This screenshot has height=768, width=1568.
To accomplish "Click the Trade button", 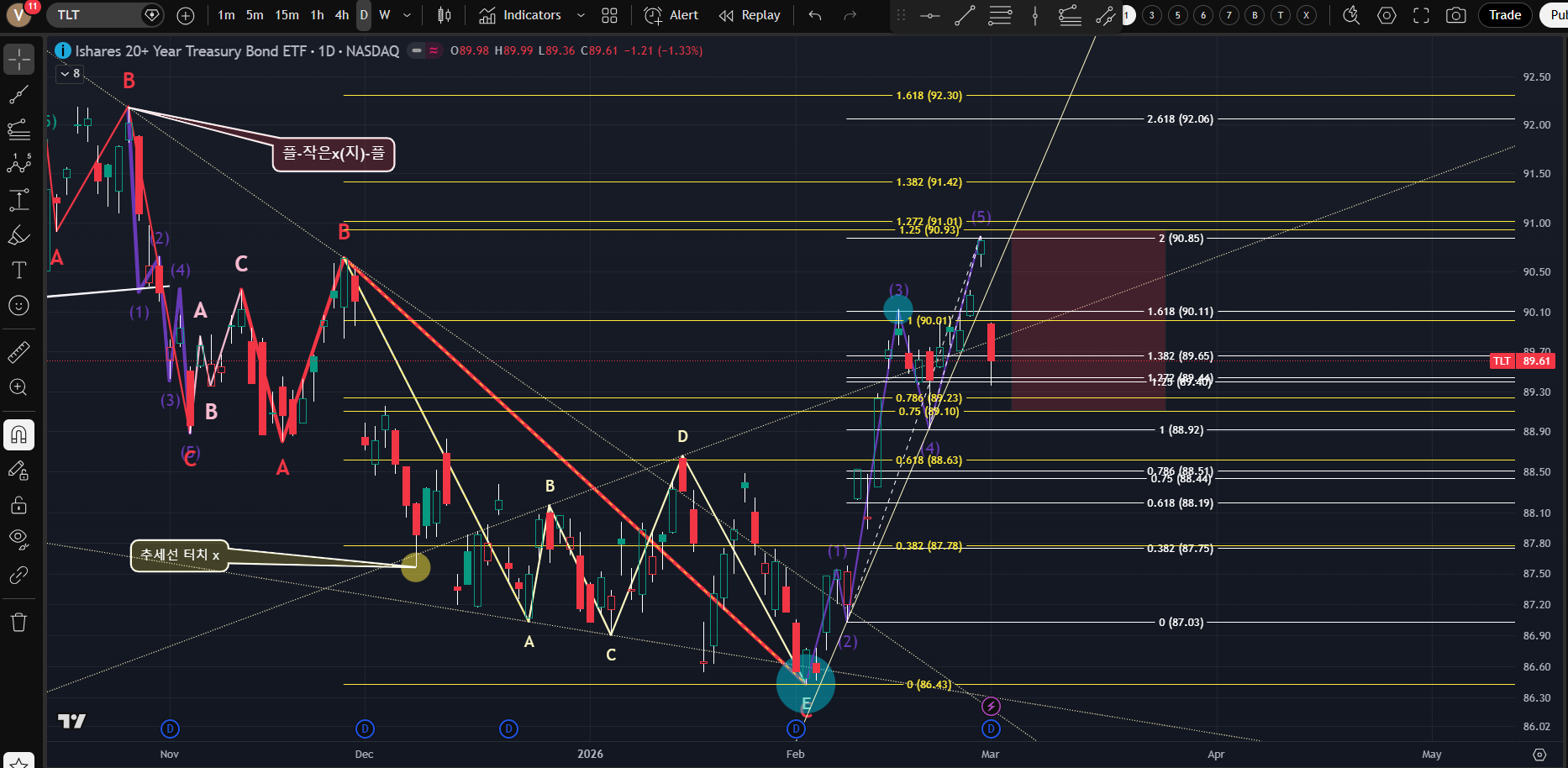I will (1504, 15).
